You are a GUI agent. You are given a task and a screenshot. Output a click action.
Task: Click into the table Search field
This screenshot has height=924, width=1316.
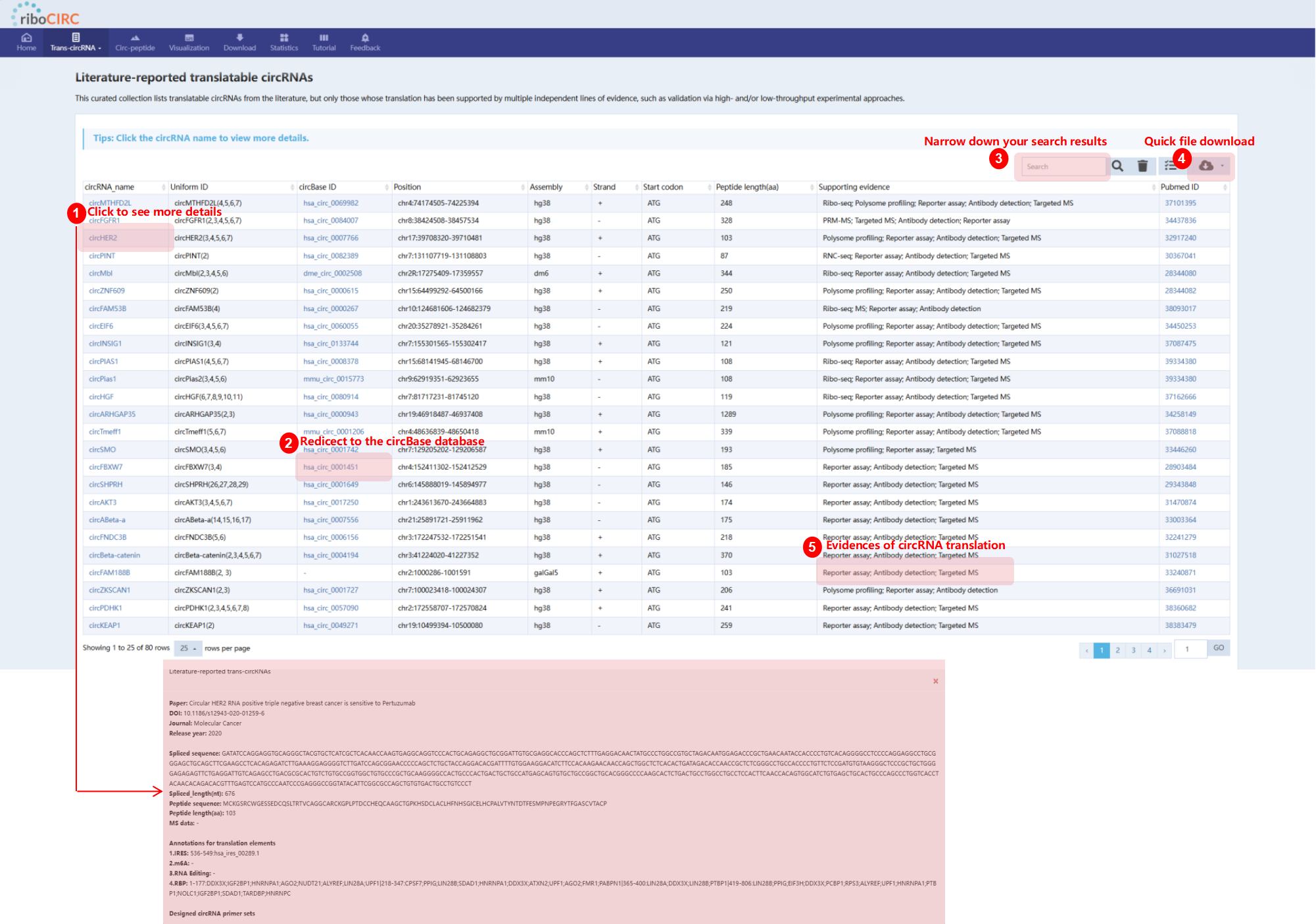pos(1062,167)
